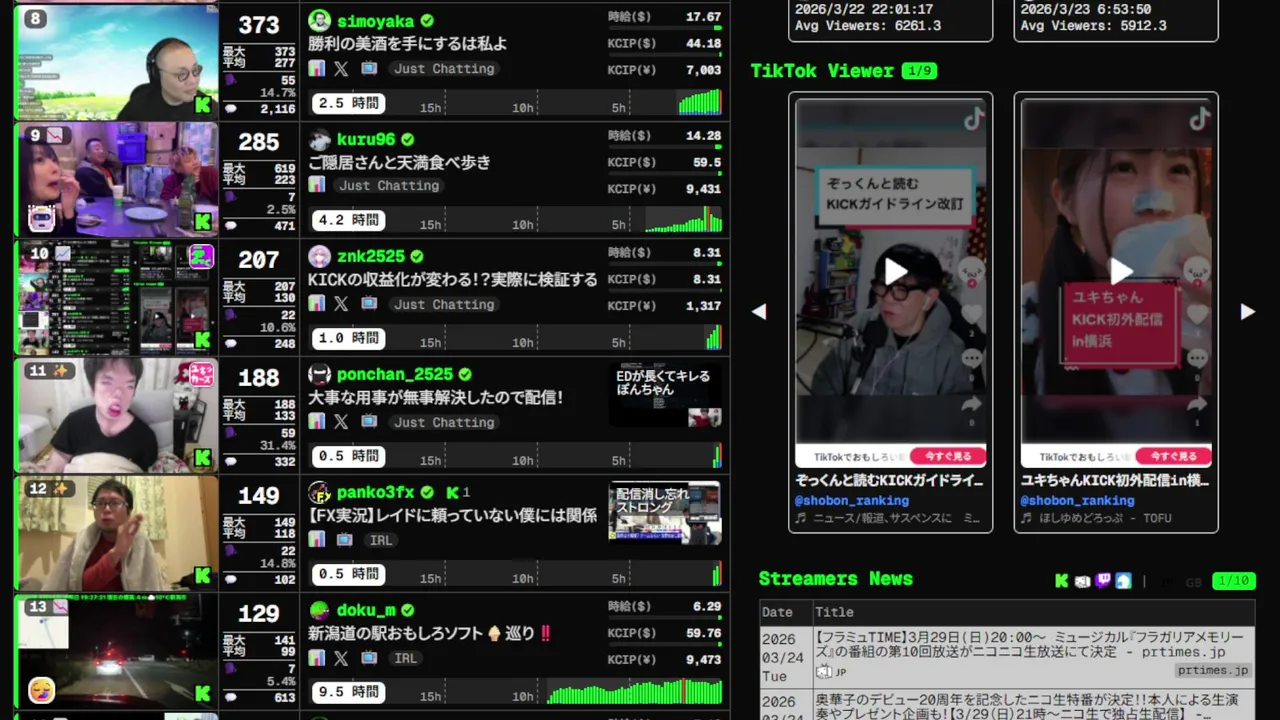Open @shobon_ranking link under Yuki-chan video

pyautogui.click(x=1077, y=500)
